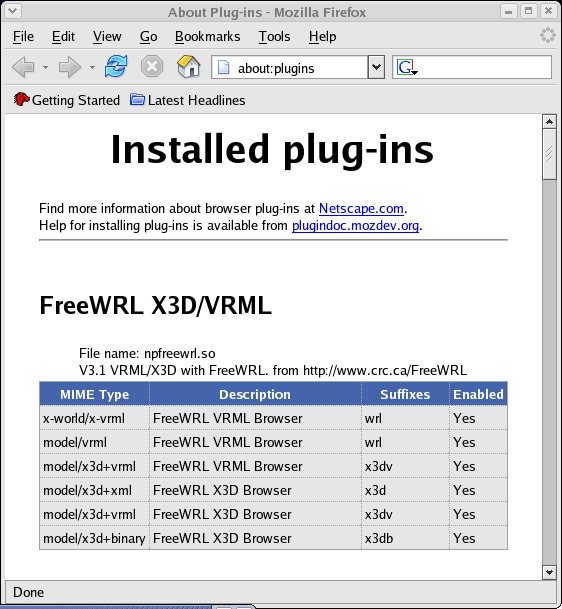Open the Forward history dropdown arrow
Screen dimensions: 562x609
[92, 67]
